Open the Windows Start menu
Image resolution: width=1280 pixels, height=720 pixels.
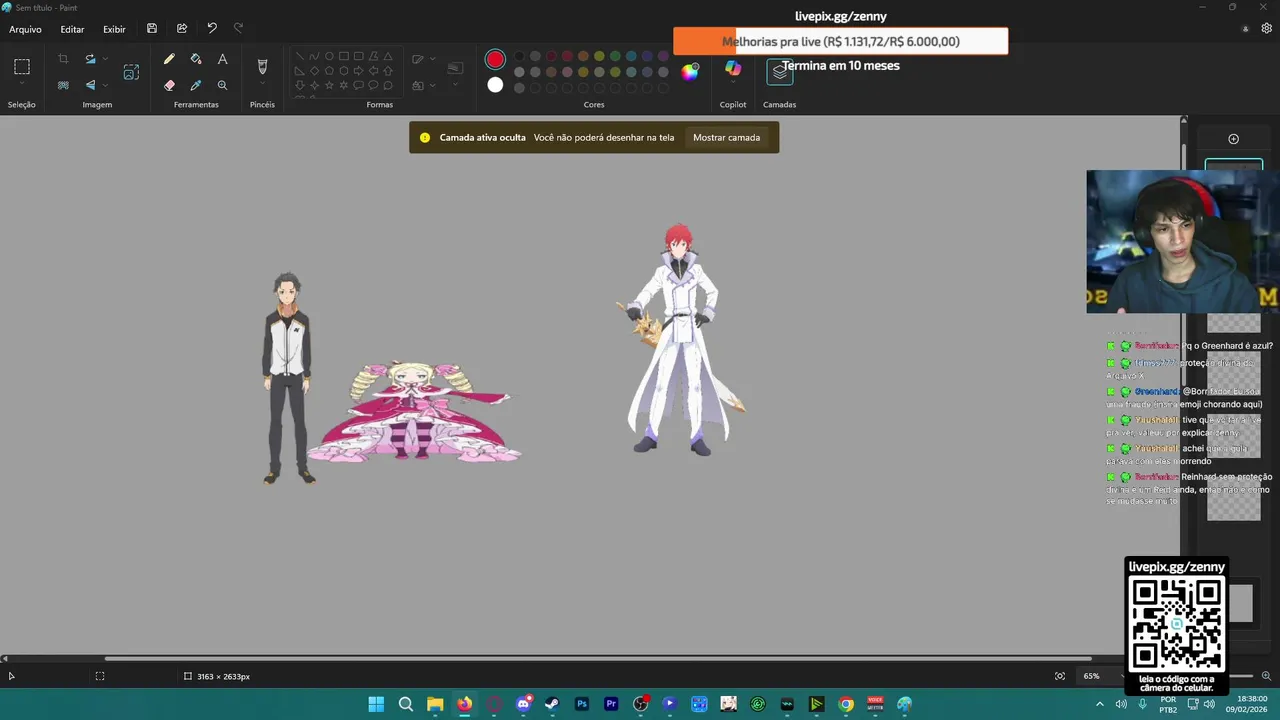pos(376,704)
